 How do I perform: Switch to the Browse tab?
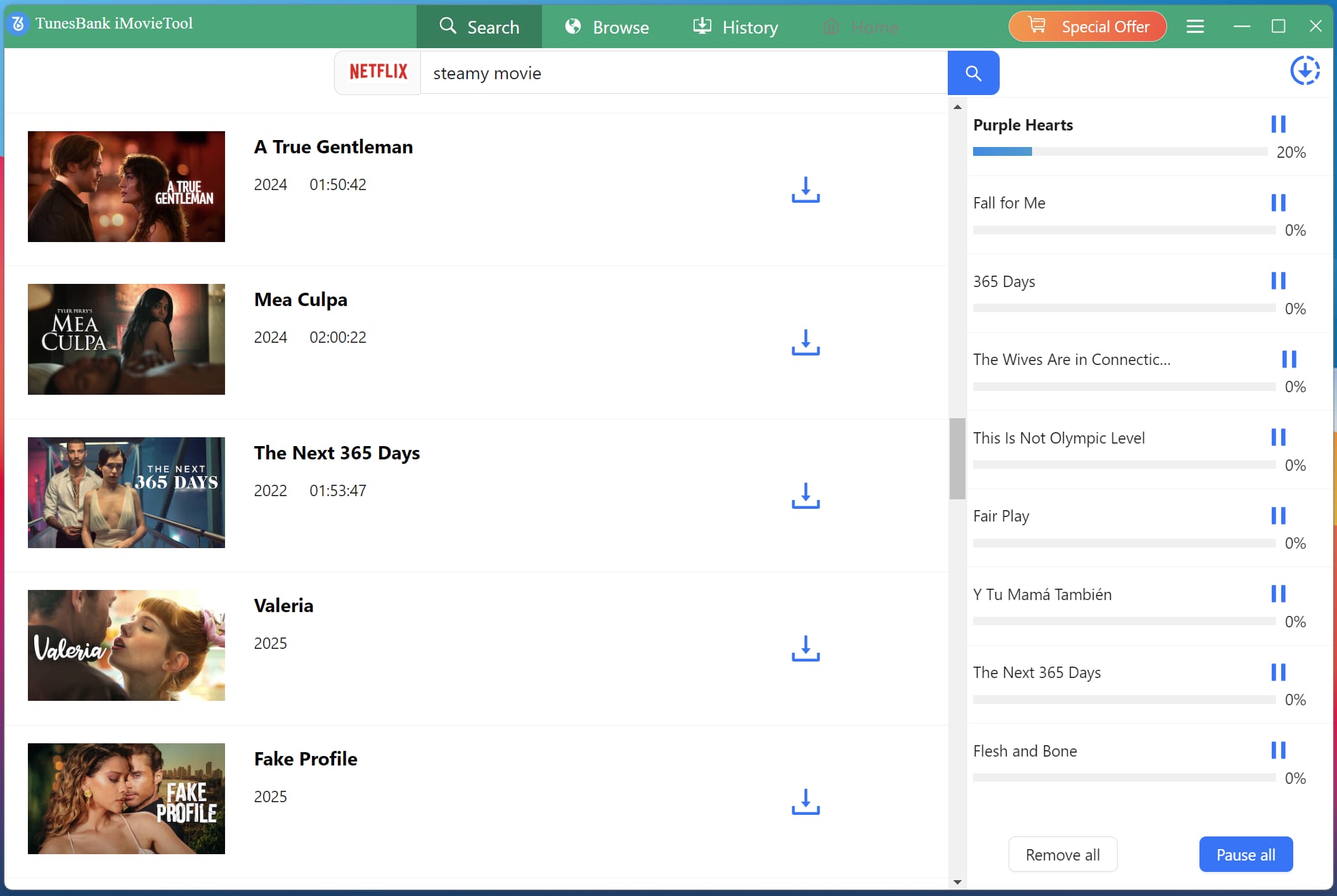607,27
